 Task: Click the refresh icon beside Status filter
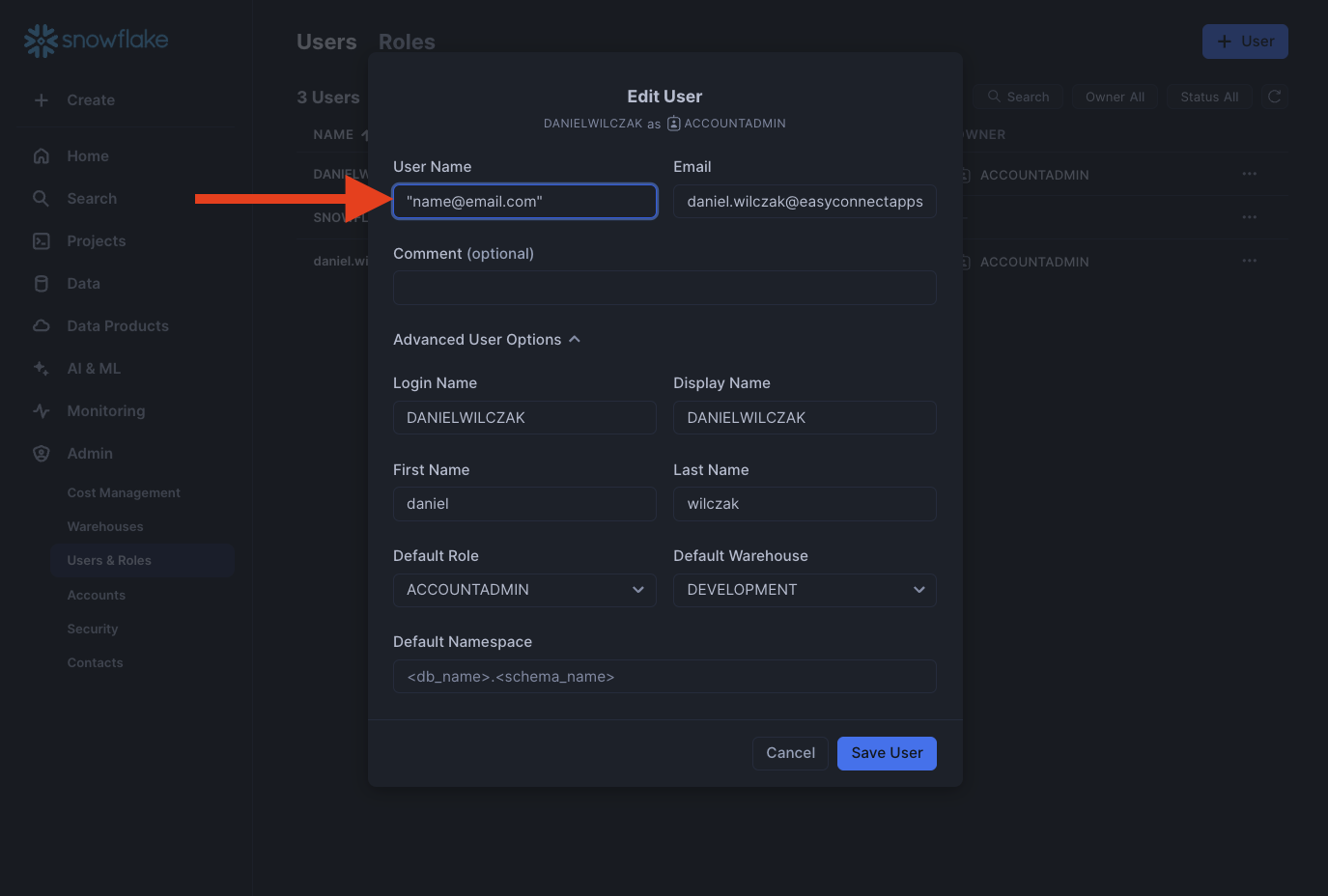pos(1274,97)
